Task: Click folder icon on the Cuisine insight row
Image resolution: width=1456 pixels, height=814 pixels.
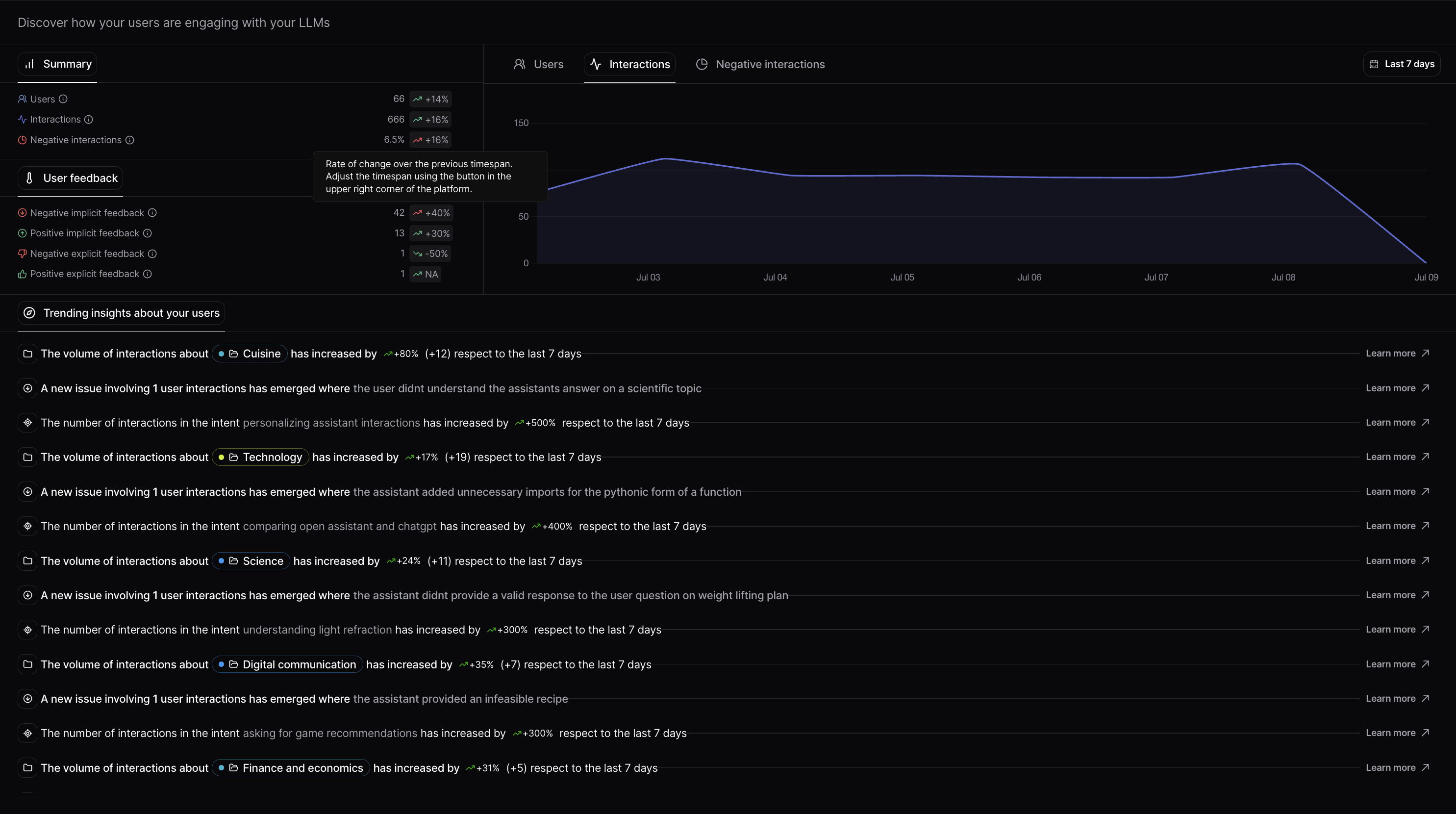Action: tap(27, 354)
